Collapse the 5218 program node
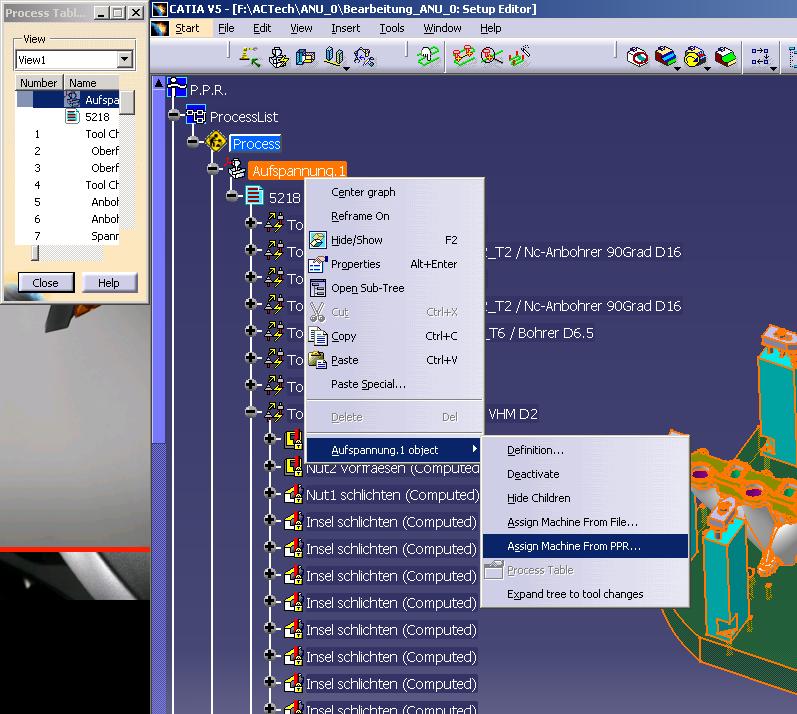Viewport: 797px width, 714px height. click(232, 196)
